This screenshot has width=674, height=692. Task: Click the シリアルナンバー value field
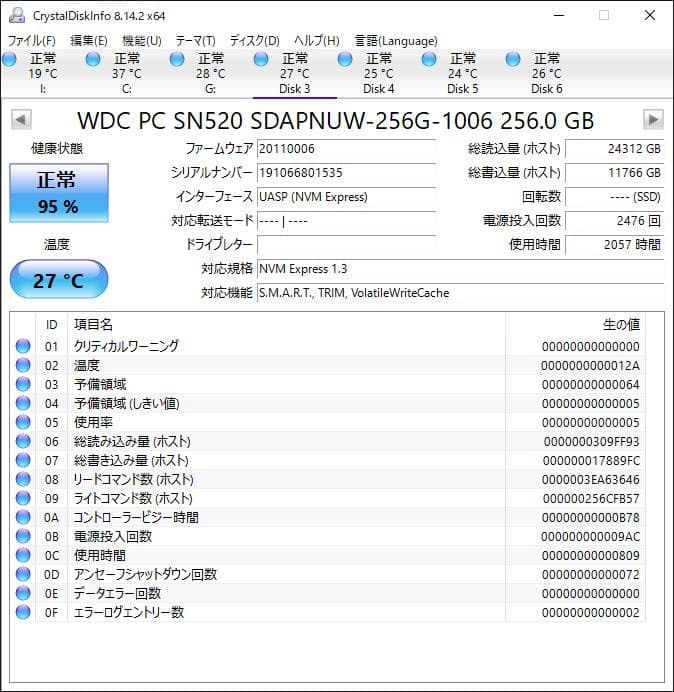coord(346,173)
